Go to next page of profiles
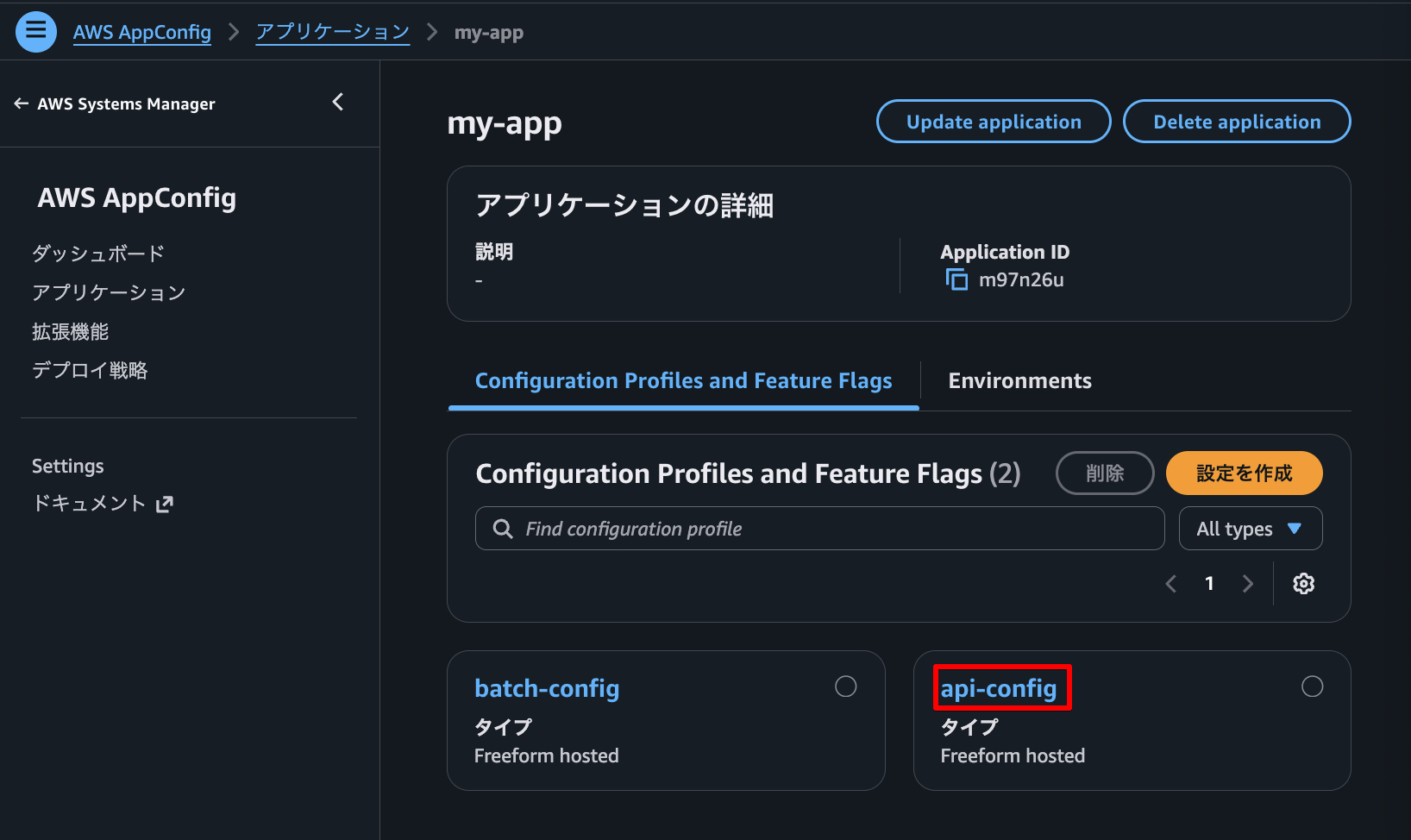This screenshot has height=840, width=1411. 1247,584
